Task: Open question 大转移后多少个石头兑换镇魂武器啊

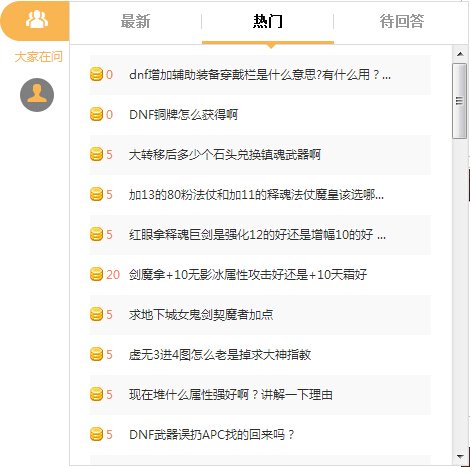Action: tap(225, 155)
